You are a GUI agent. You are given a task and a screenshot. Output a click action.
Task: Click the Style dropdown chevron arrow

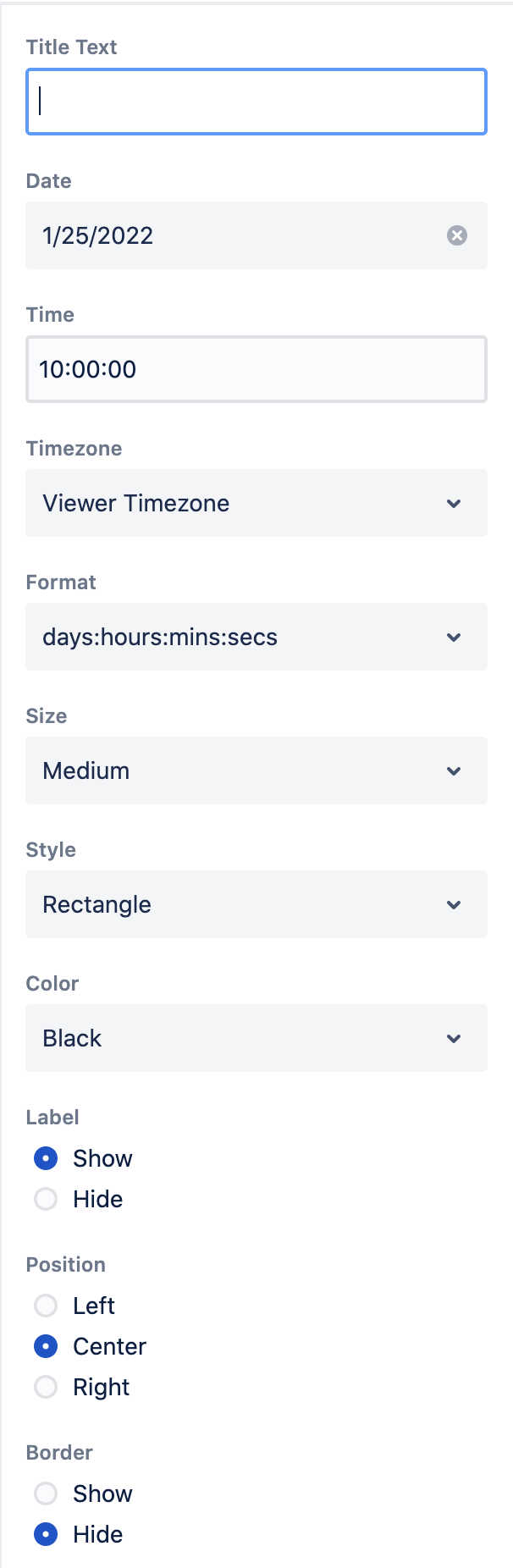(x=454, y=905)
